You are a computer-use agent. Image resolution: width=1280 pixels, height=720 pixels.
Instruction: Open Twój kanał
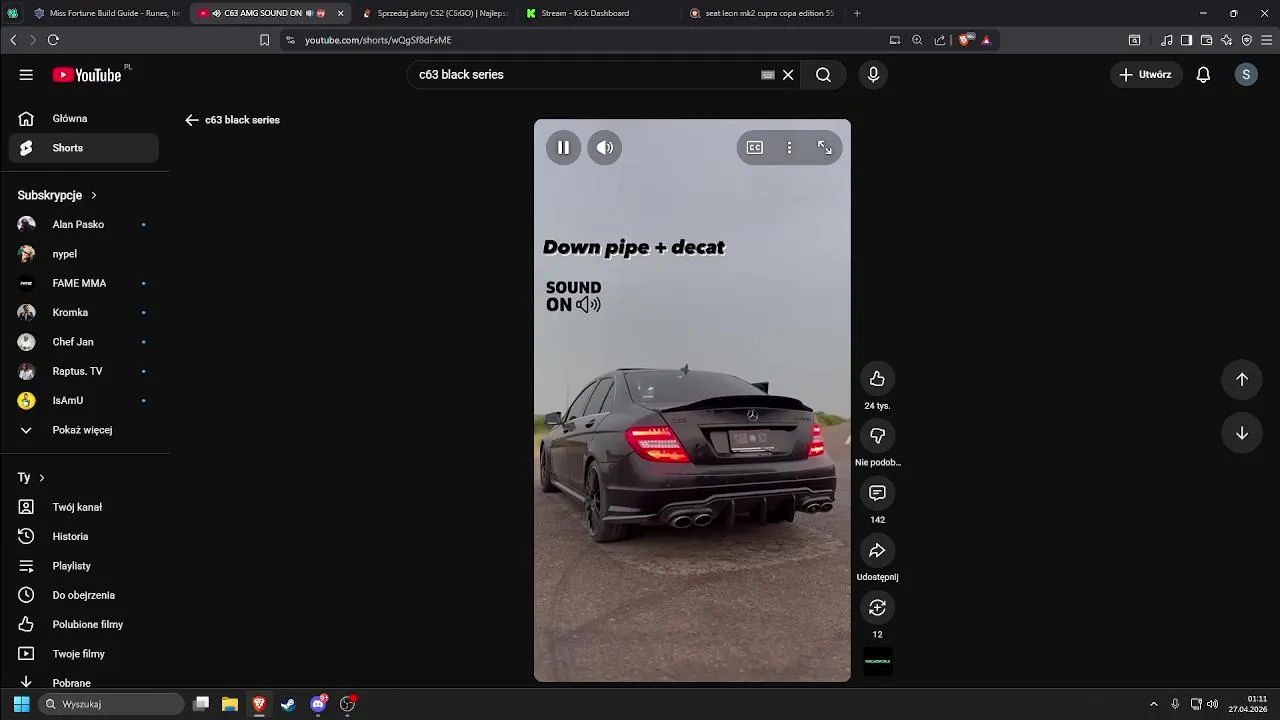[84, 507]
